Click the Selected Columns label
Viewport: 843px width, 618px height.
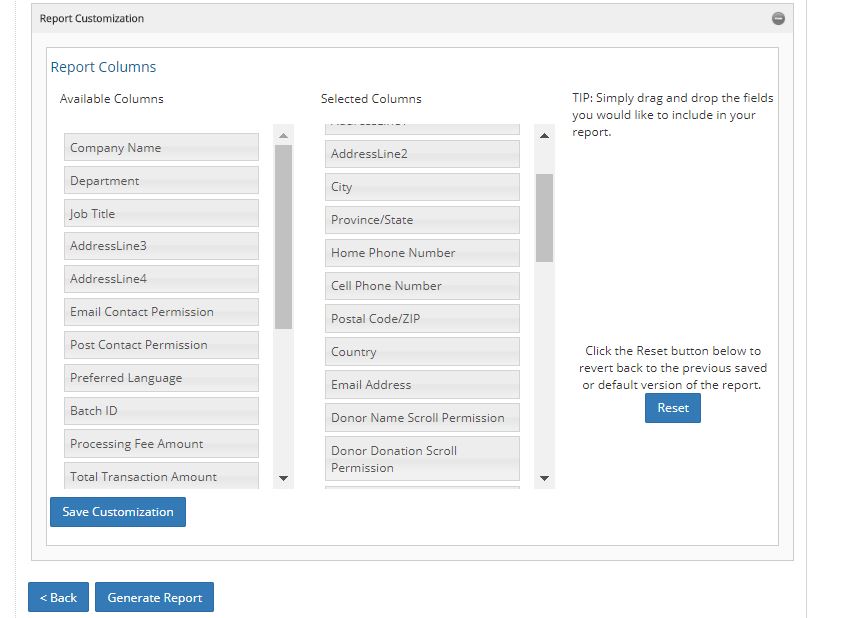[x=371, y=99]
